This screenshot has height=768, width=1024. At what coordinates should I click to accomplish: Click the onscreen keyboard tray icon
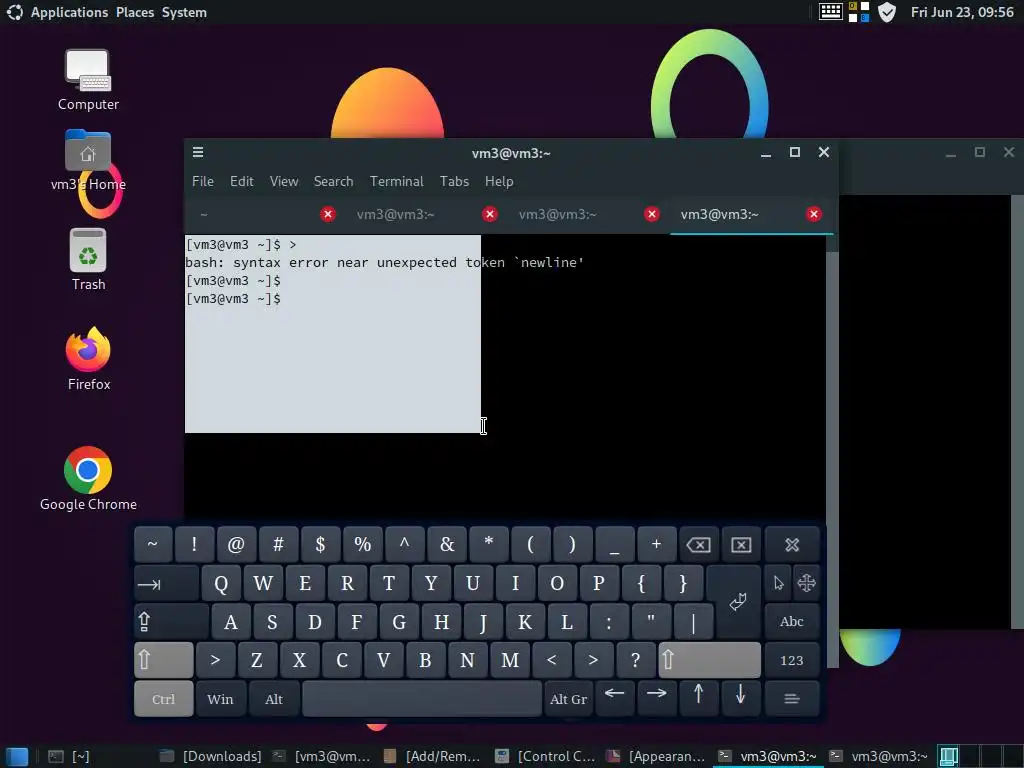[831, 12]
